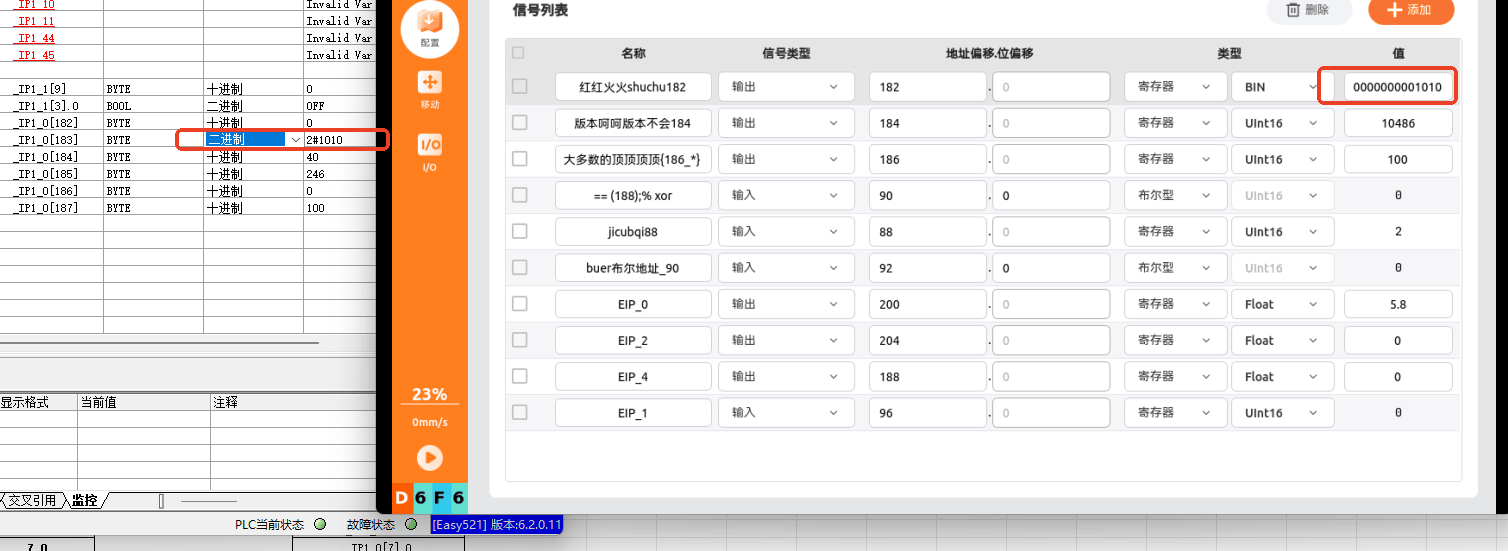1508x551 pixels.
Task: Click the 故障状态 green indicator
Action: (x=412, y=524)
